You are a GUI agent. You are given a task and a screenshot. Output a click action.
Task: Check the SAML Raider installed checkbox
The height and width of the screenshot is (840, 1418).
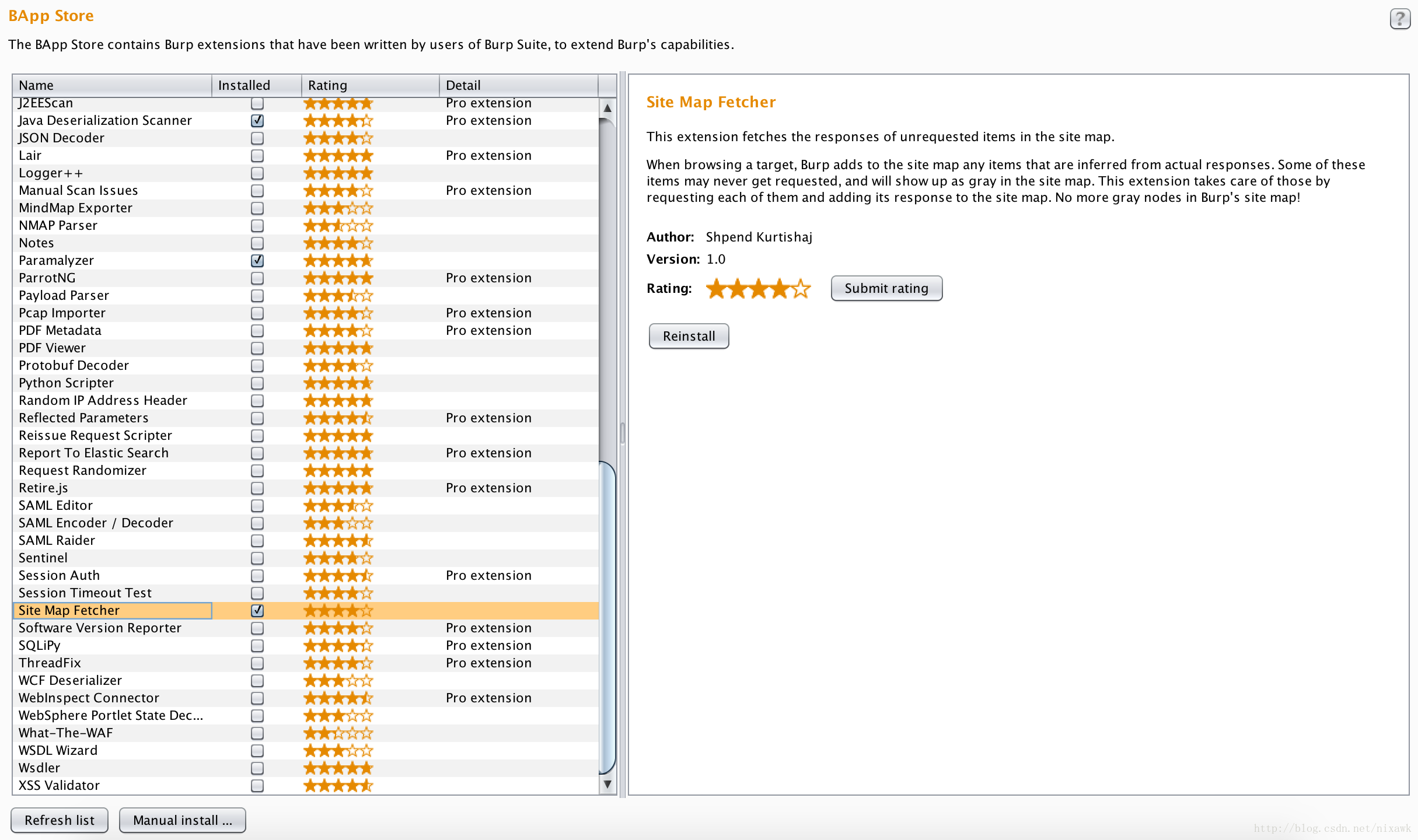pyautogui.click(x=257, y=541)
